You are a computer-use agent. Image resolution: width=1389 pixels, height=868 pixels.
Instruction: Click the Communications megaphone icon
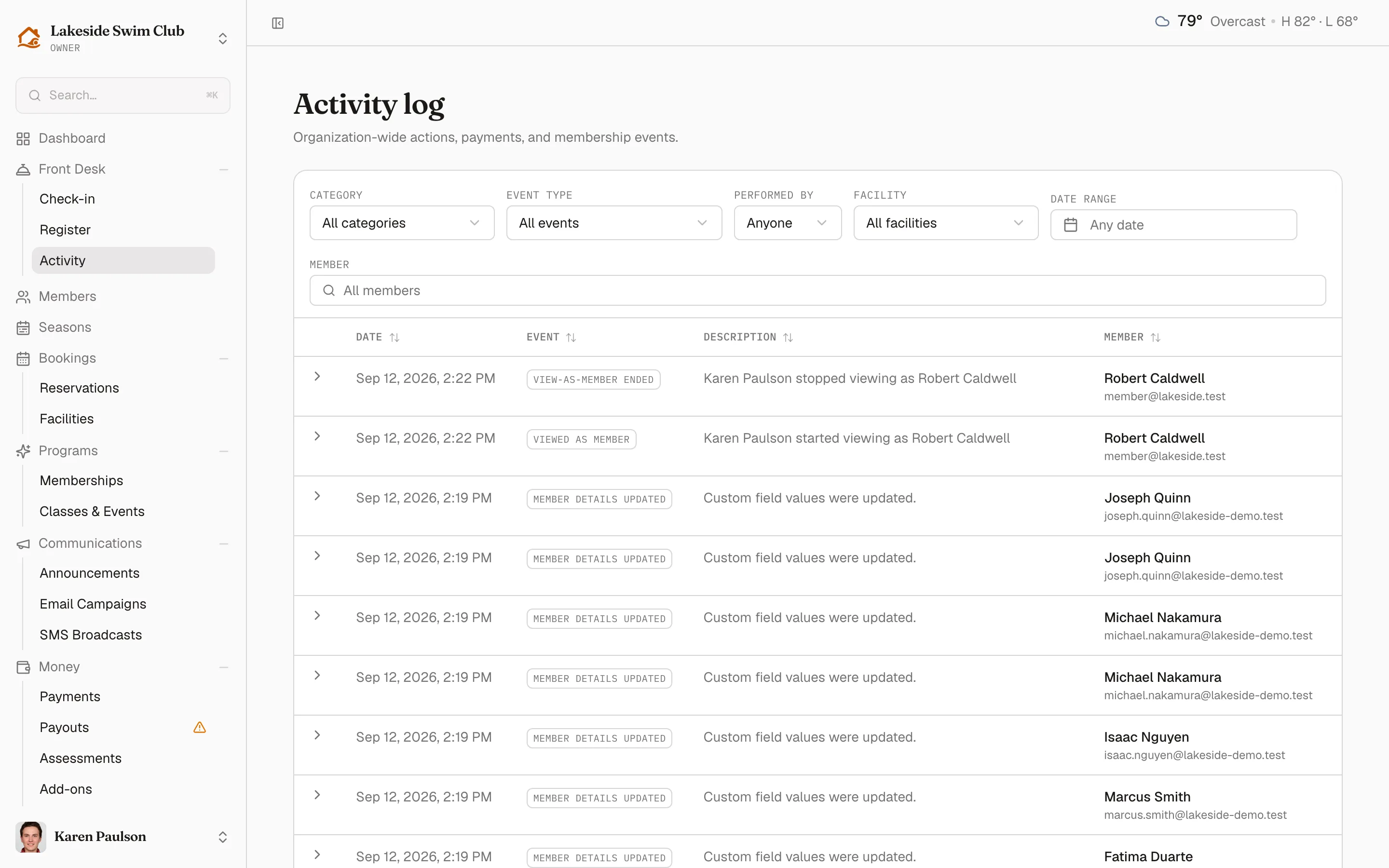[23, 543]
